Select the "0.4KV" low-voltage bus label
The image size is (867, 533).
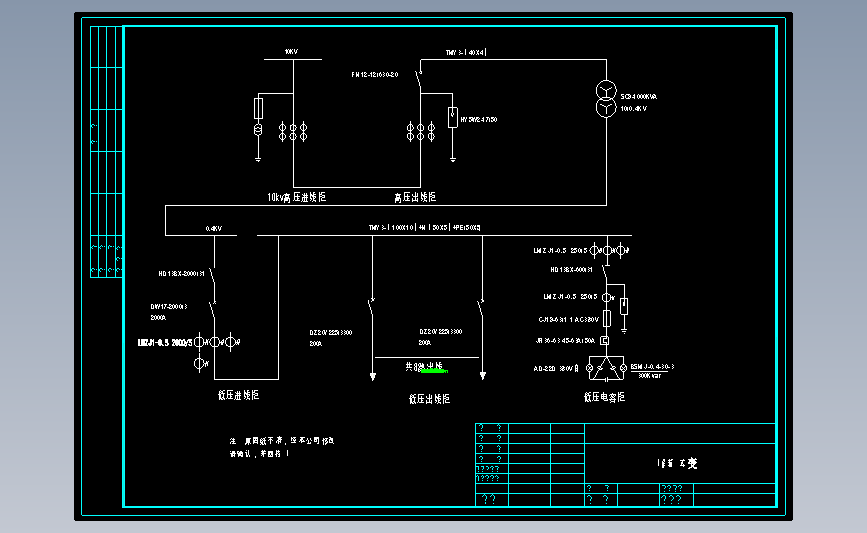point(213,228)
